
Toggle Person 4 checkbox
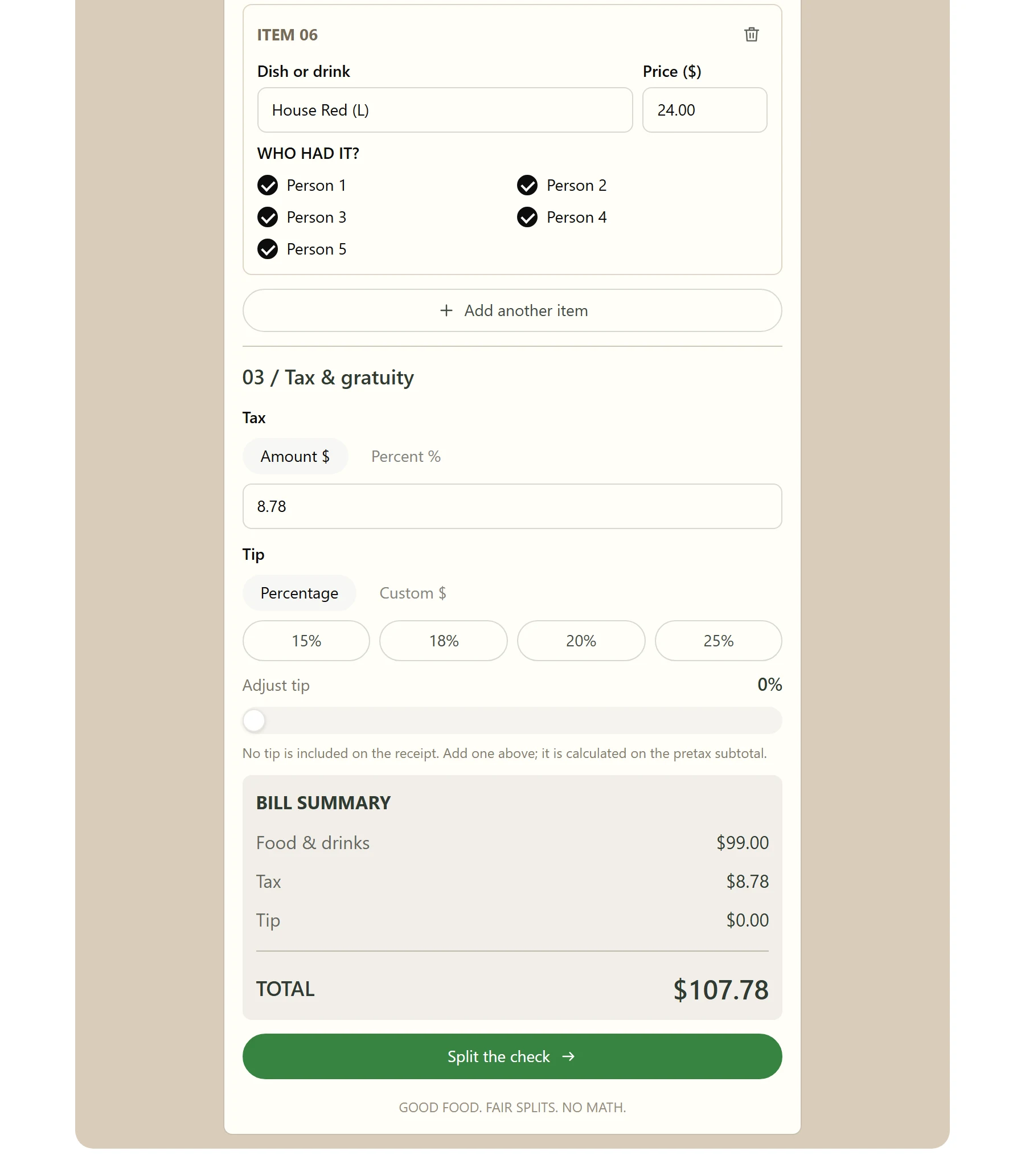click(527, 218)
